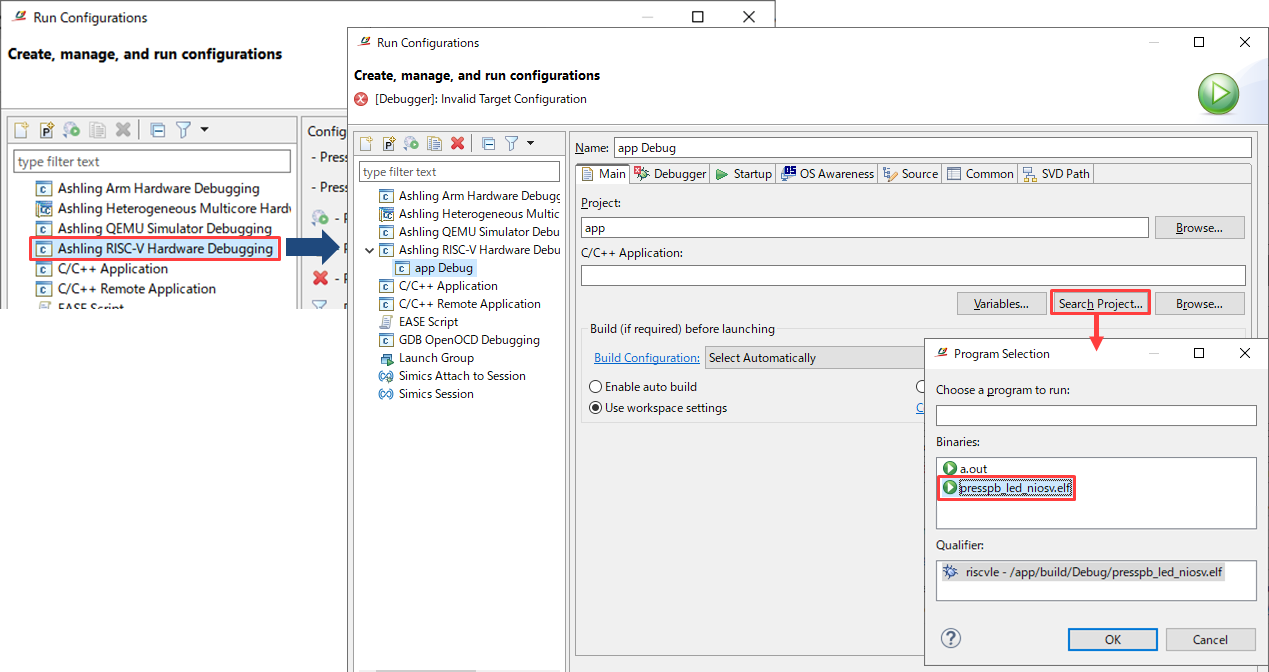
Task: Select Simics Session in configuration tree
Action: [427, 394]
